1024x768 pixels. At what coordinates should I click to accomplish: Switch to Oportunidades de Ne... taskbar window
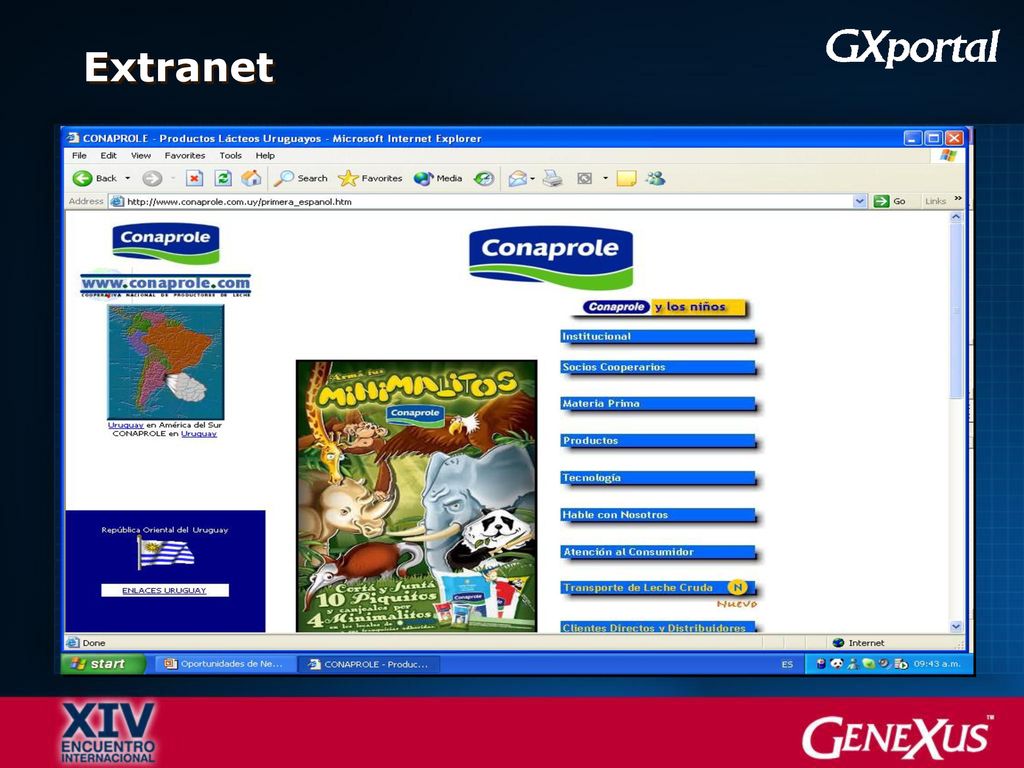point(224,664)
